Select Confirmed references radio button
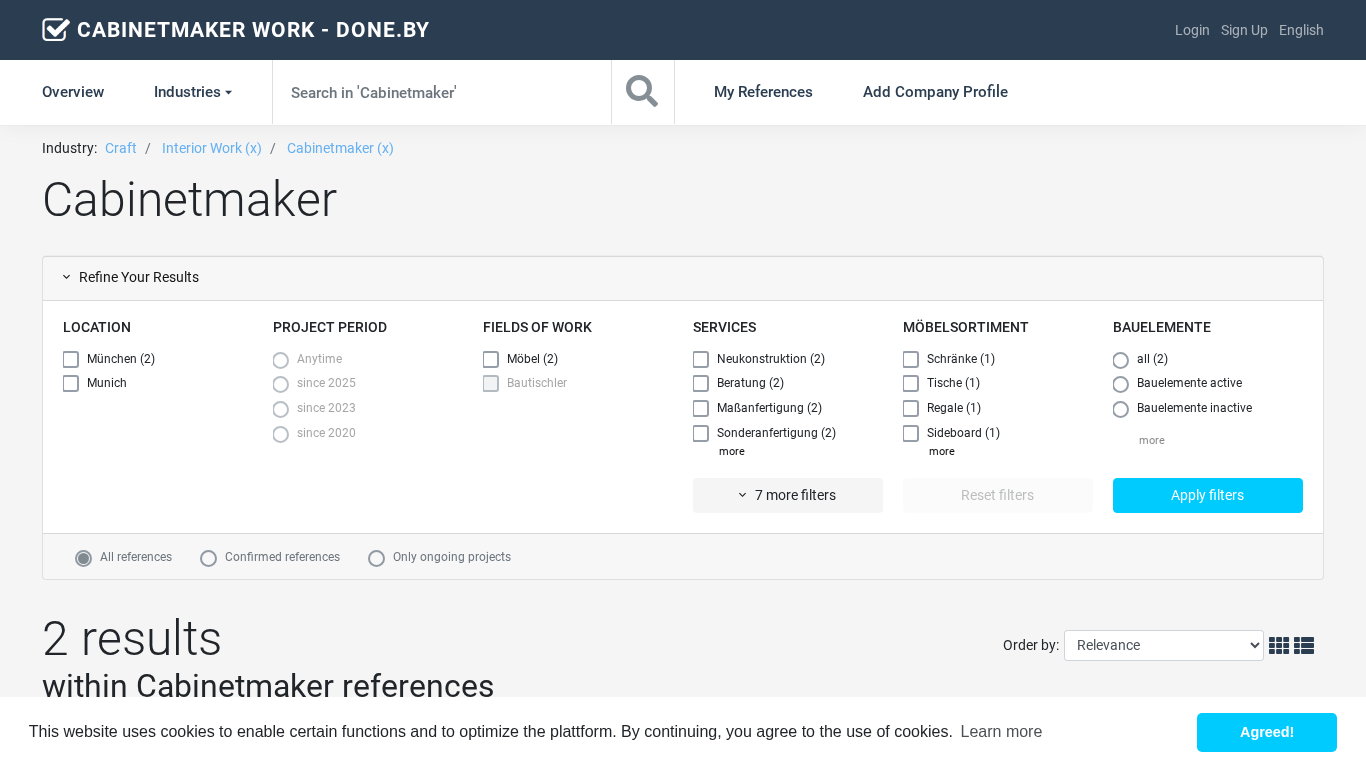1366x768 pixels. (209, 558)
